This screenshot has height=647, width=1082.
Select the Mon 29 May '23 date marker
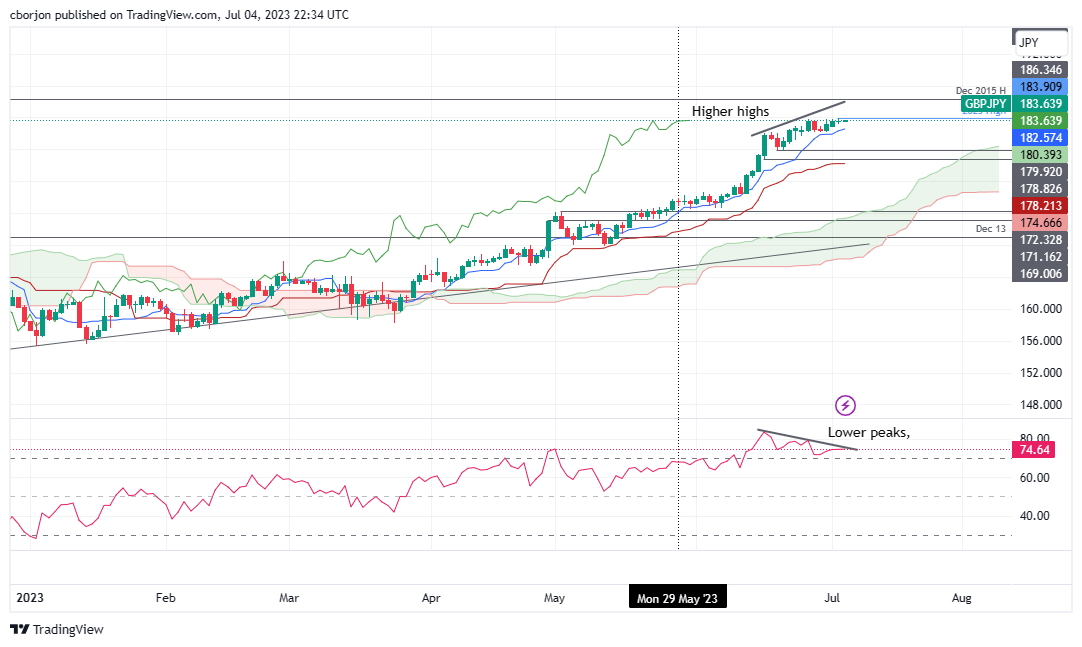[x=677, y=596]
